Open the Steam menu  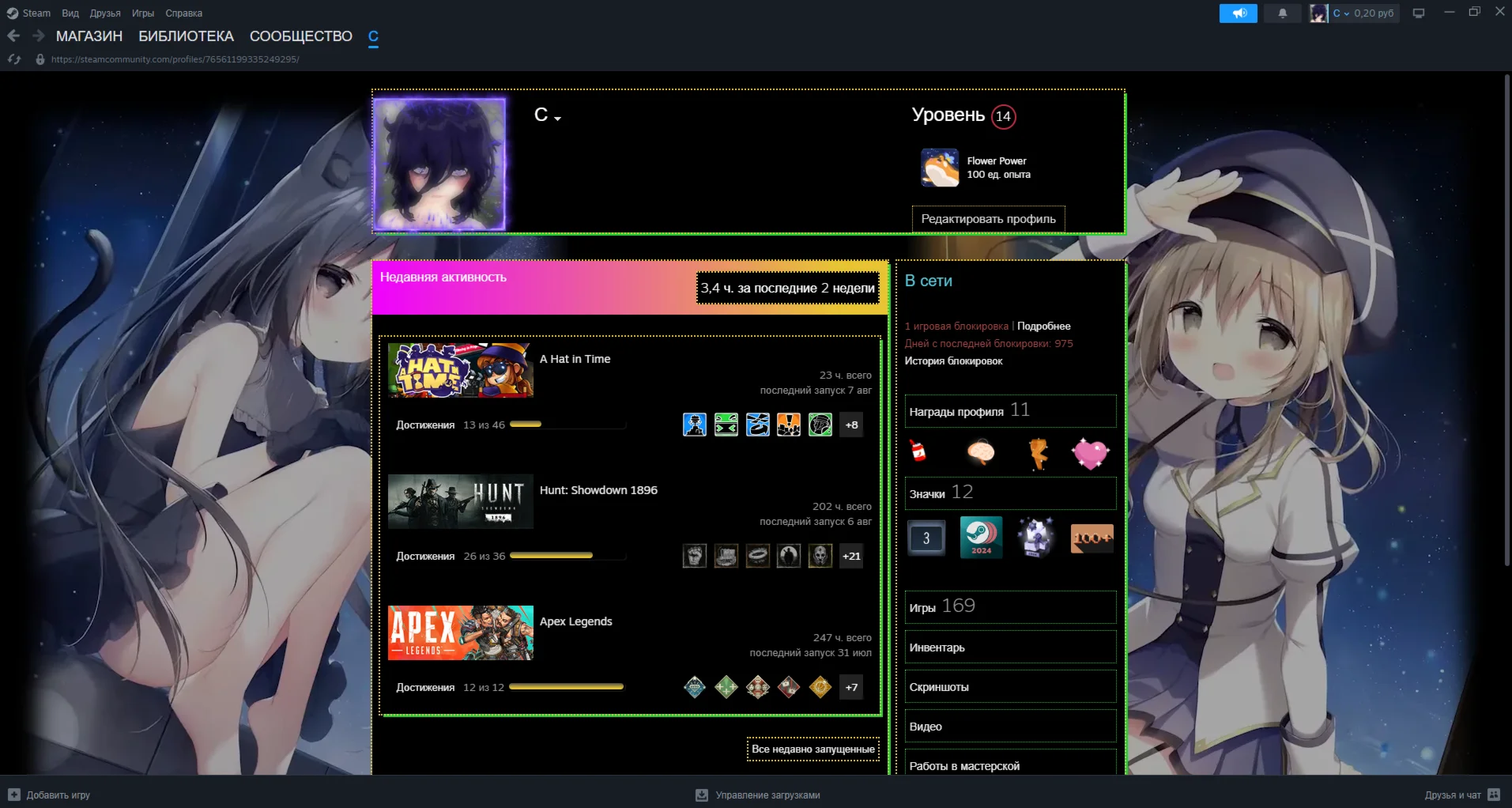pos(36,13)
